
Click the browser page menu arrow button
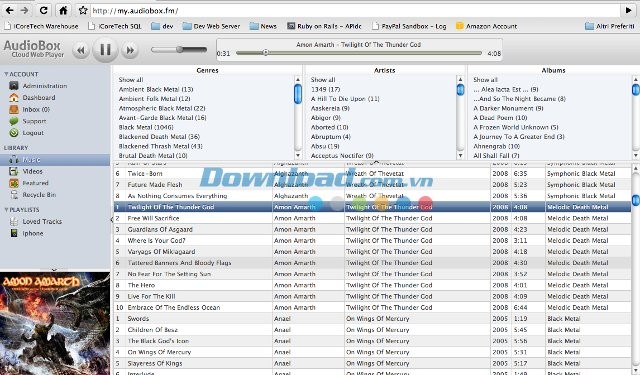[629, 10]
